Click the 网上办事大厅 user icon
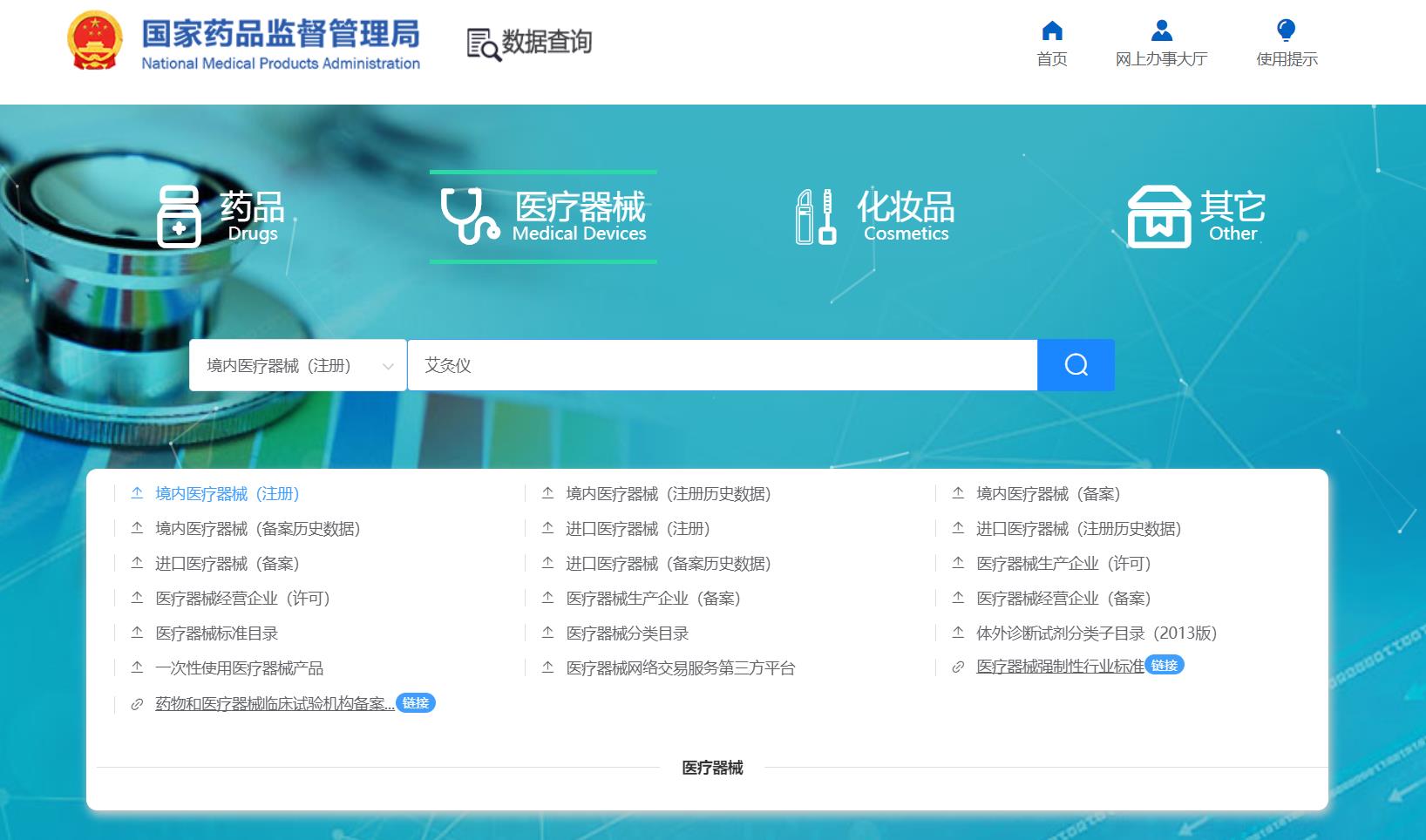The width and height of the screenshot is (1426, 840). (x=1160, y=30)
